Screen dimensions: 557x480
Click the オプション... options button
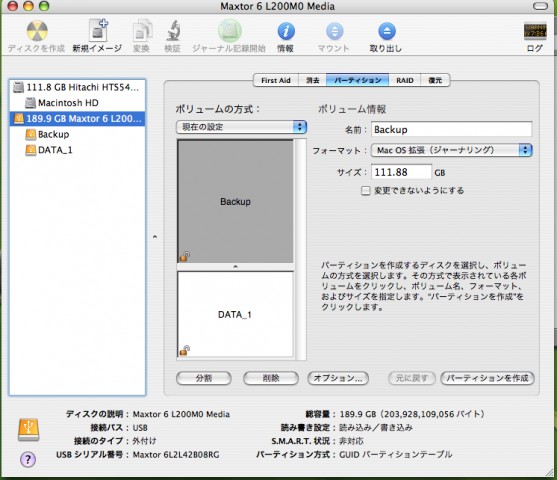point(338,378)
